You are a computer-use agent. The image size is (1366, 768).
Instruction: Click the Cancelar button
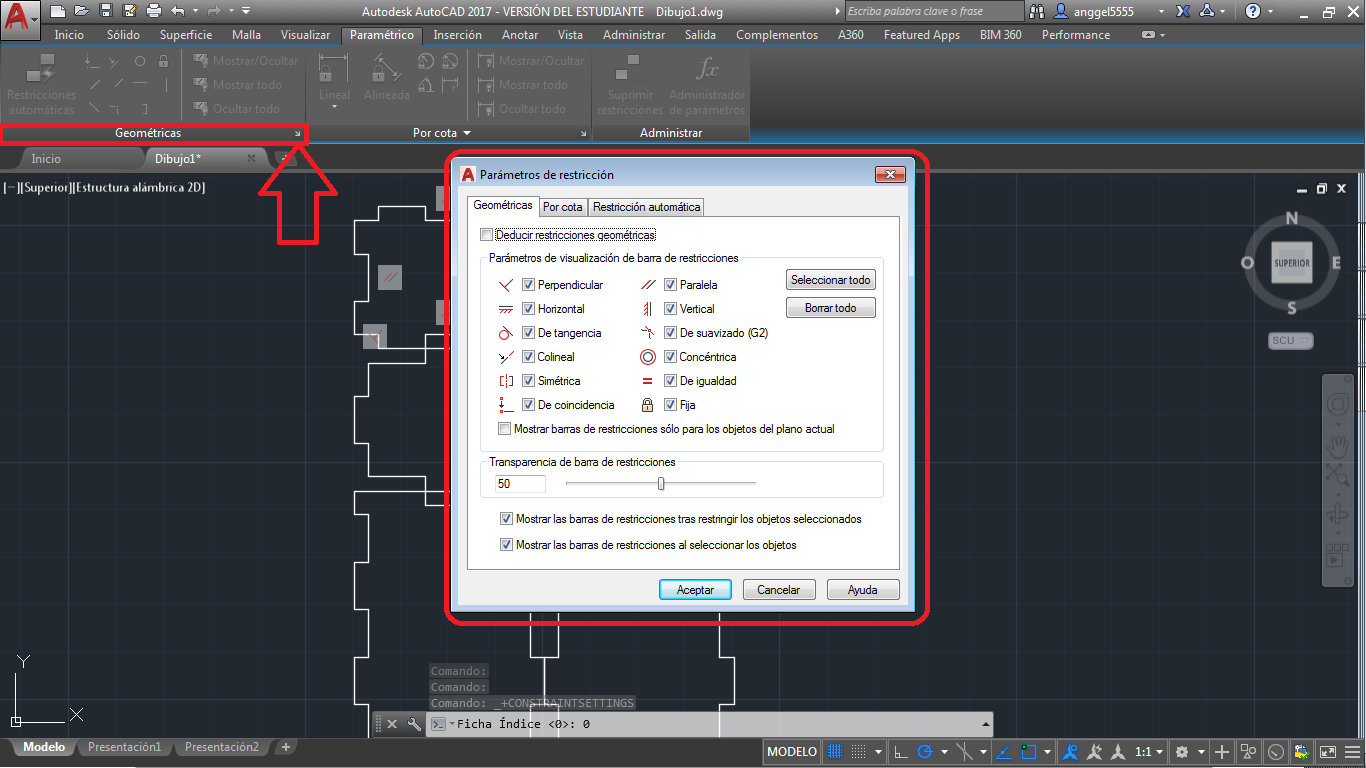(x=779, y=590)
